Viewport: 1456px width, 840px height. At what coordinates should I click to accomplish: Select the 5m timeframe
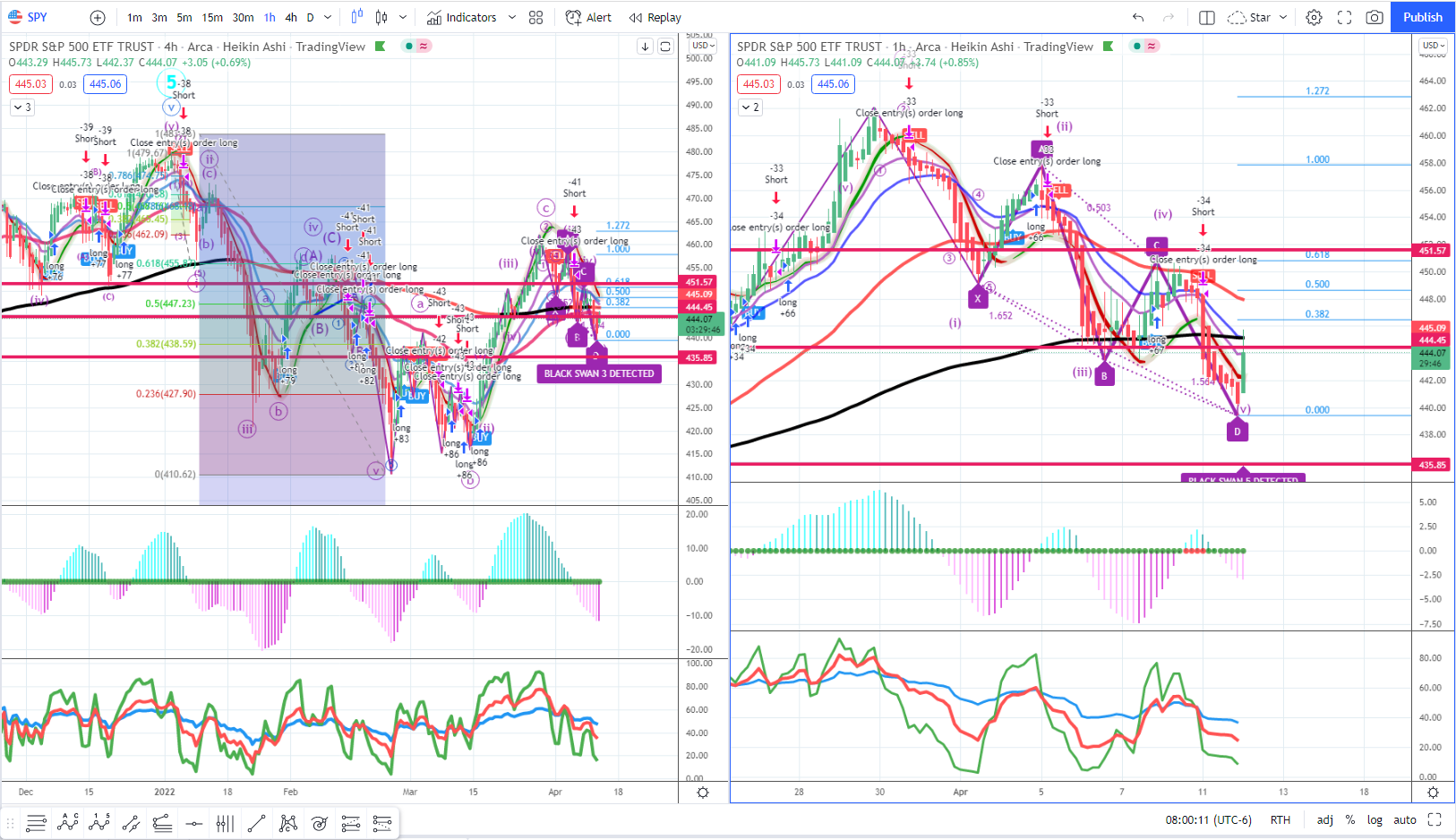point(184,17)
